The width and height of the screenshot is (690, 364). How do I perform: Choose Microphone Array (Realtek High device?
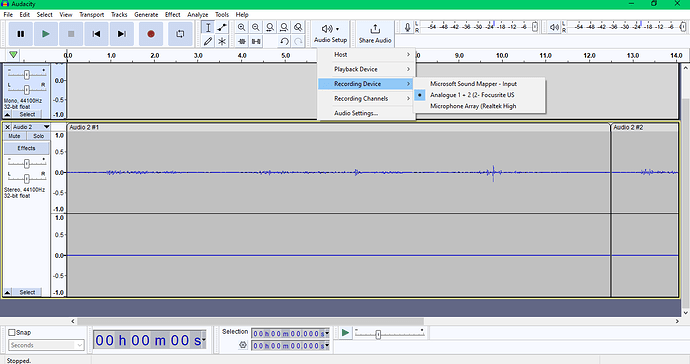480,106
